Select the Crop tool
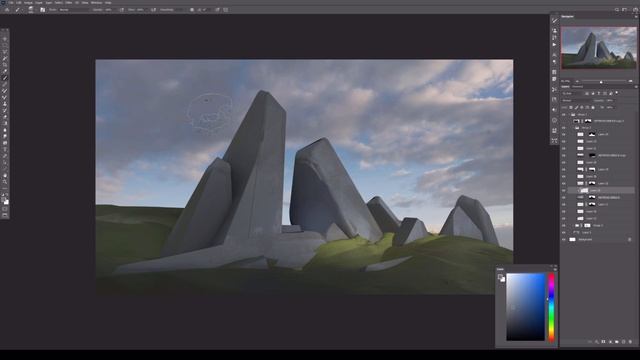Screen dimensions: 640x360 (5, 64)
